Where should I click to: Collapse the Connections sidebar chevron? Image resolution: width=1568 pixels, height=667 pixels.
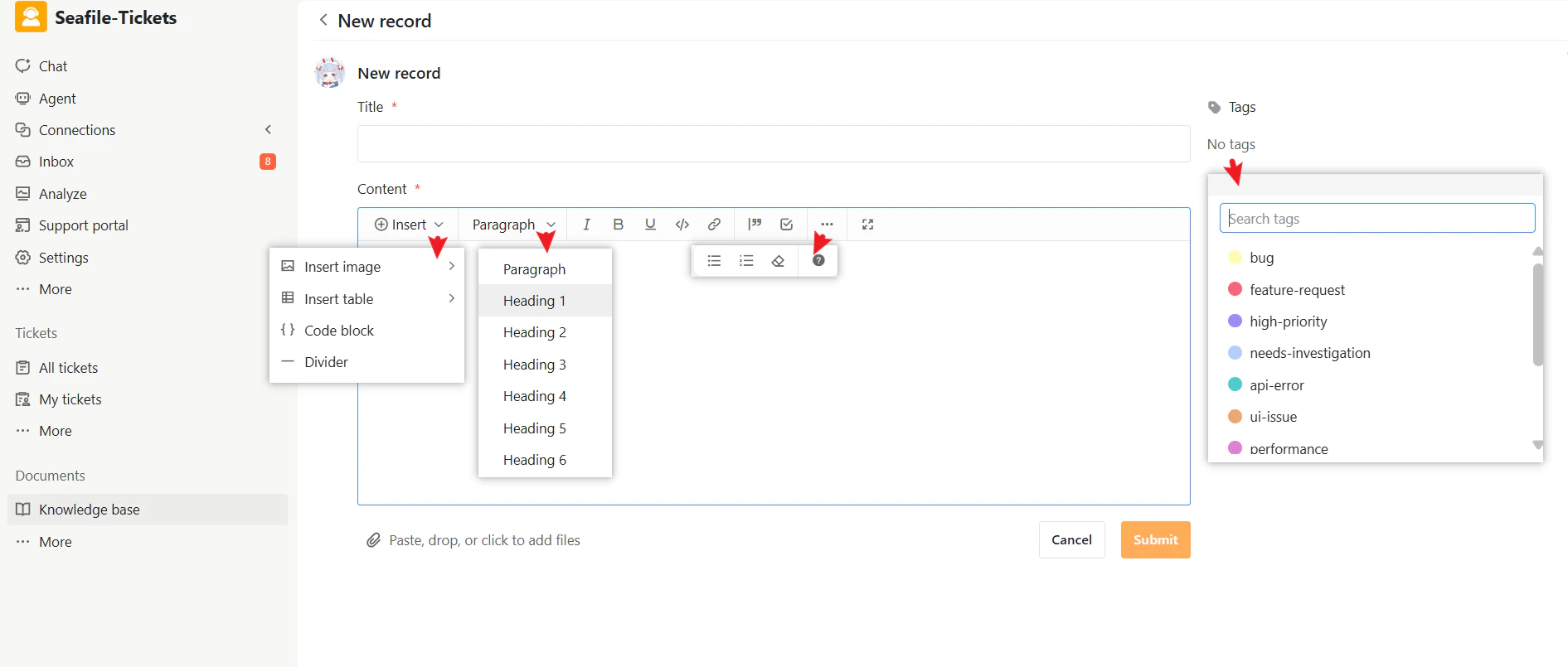[x=268, y=129]
